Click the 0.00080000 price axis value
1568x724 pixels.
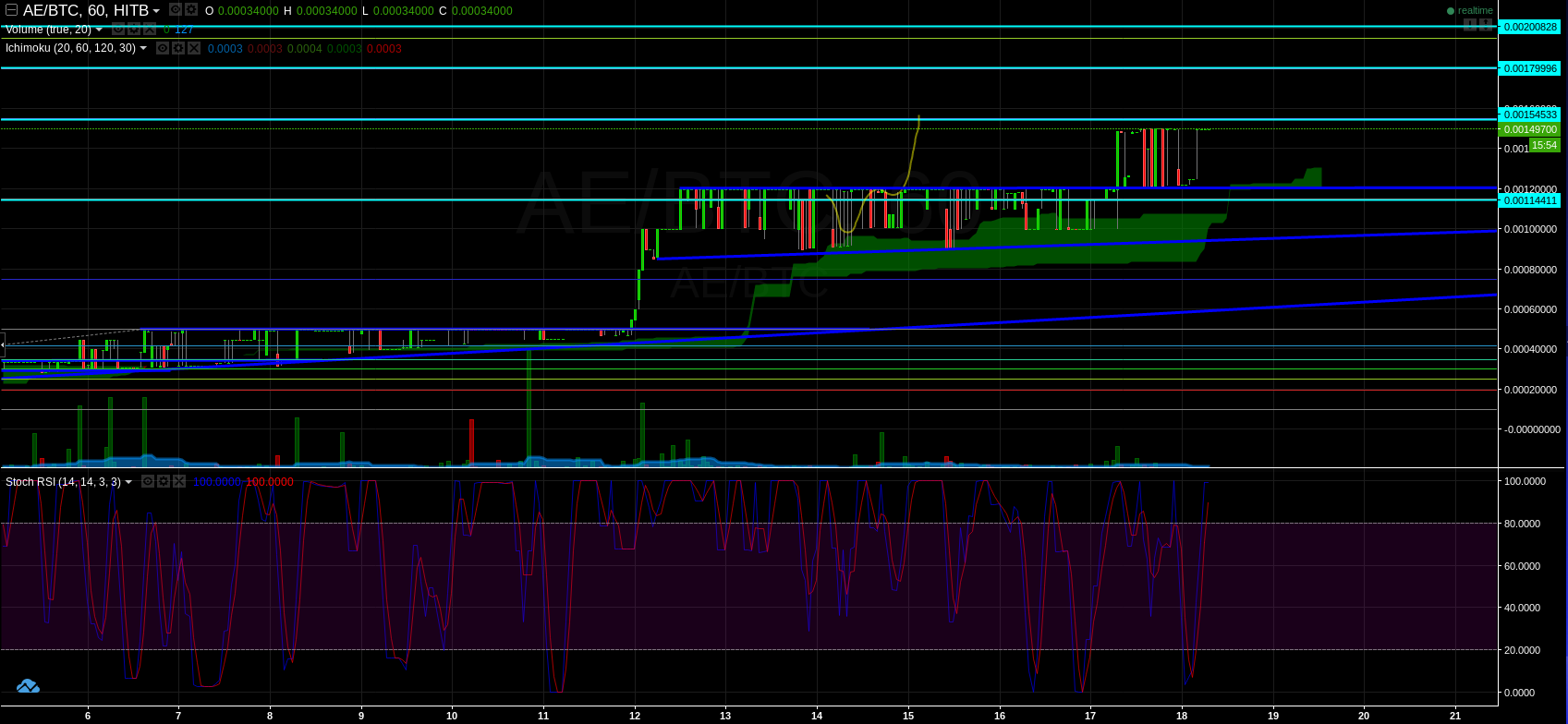click(x=1531, y=270)
